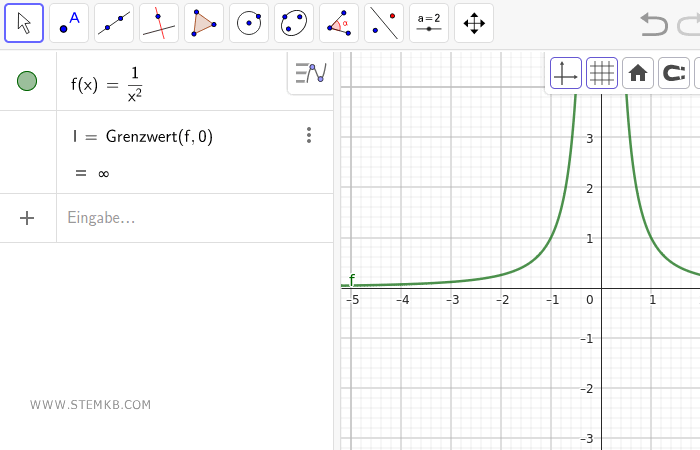Toggle axes display in graphics view

[566, 73]
